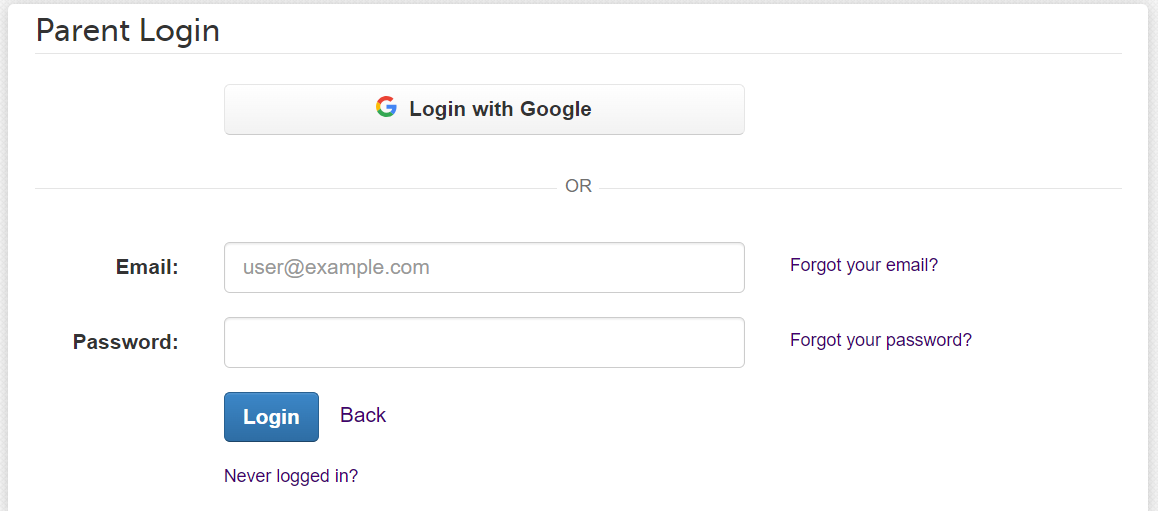1158x511 pixels.
Task: Sign in using Login with Google button
Action: [x=484, y=109]
